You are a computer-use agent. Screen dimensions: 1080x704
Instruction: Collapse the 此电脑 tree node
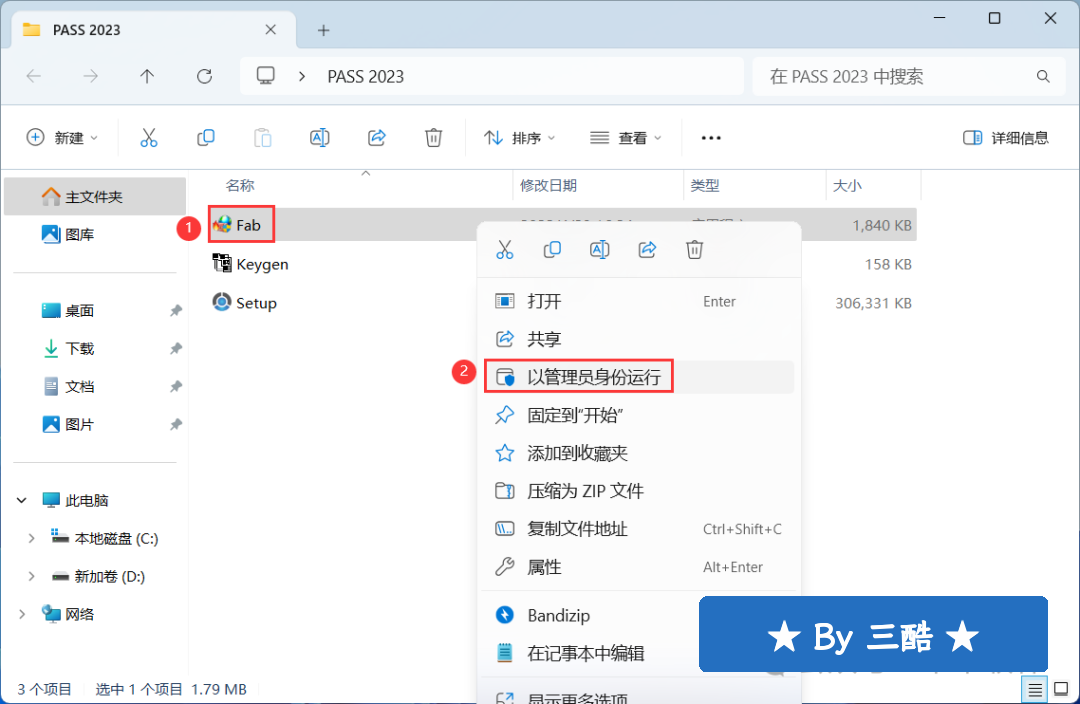coord(22,500)
